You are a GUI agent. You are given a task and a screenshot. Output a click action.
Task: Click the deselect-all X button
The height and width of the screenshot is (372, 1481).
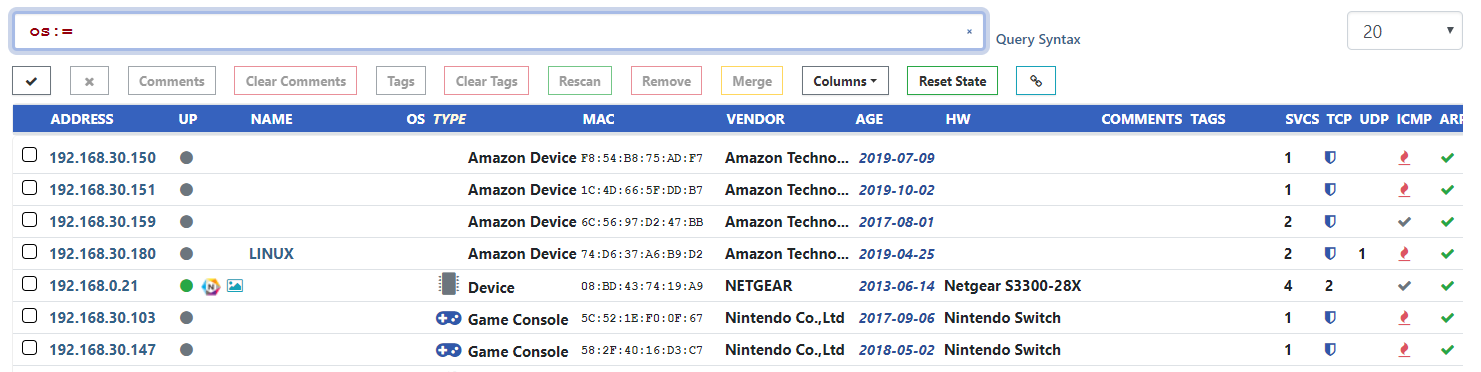89,81
